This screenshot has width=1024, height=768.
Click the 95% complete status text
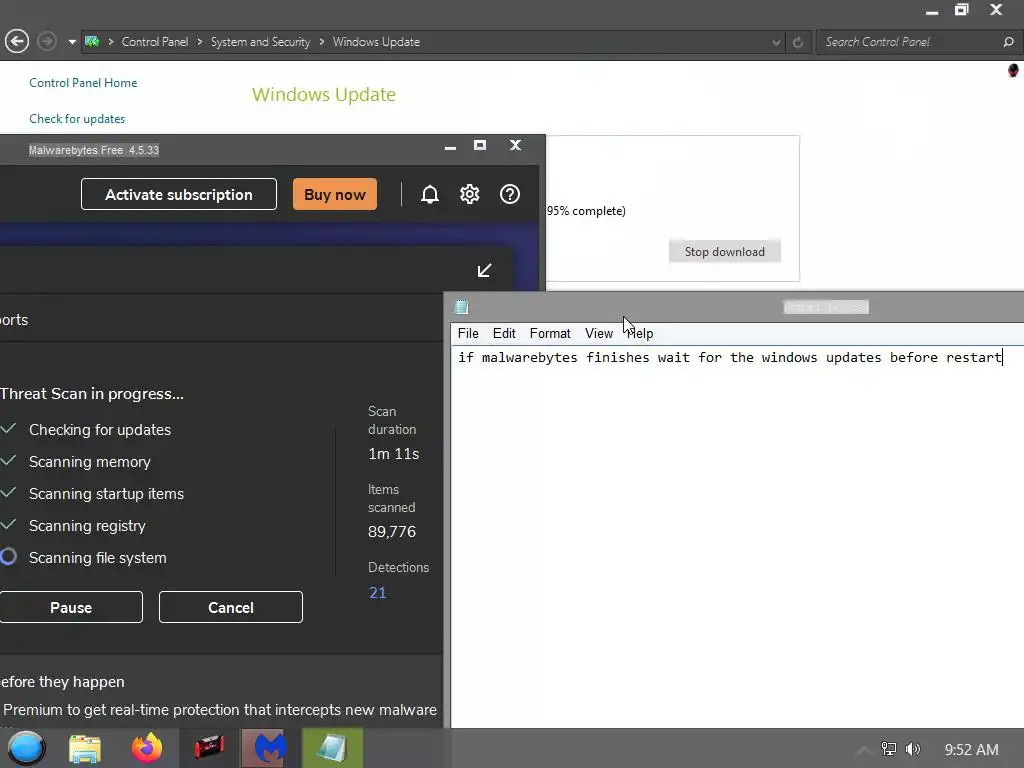pos(586,211)
